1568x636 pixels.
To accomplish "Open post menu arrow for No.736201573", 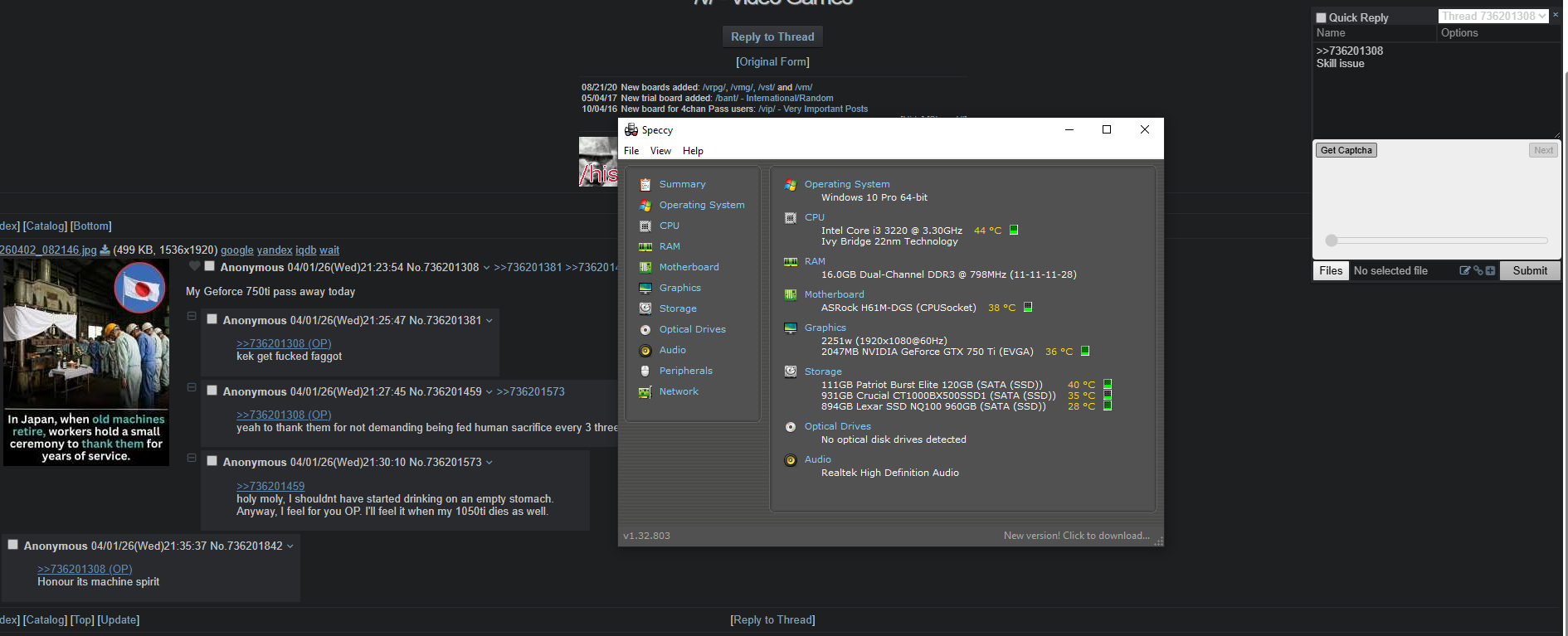I will tap(489, 463).
